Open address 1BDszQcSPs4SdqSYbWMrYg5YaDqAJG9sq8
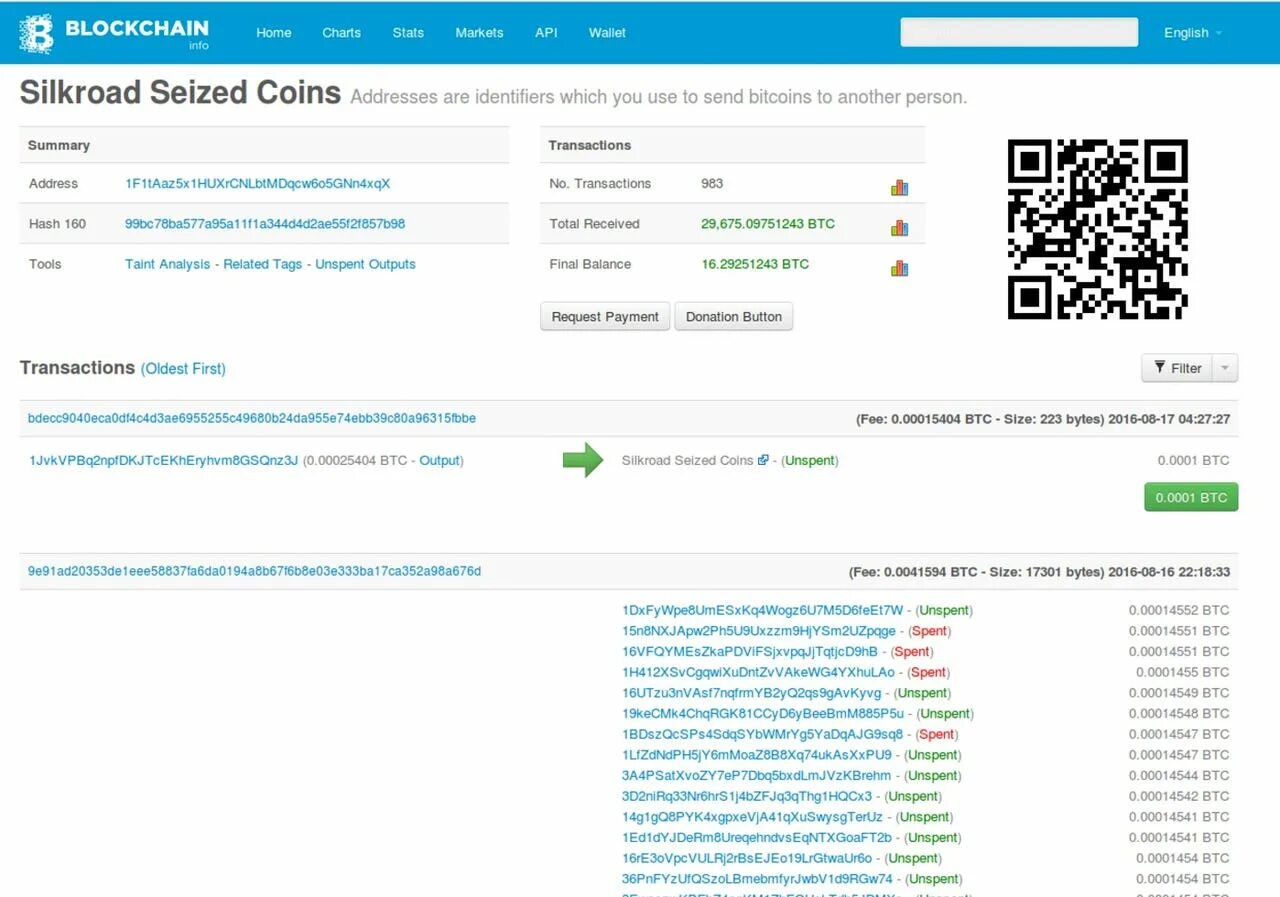Viewport: 1280px width, 897px height. [x=762, y=734]
